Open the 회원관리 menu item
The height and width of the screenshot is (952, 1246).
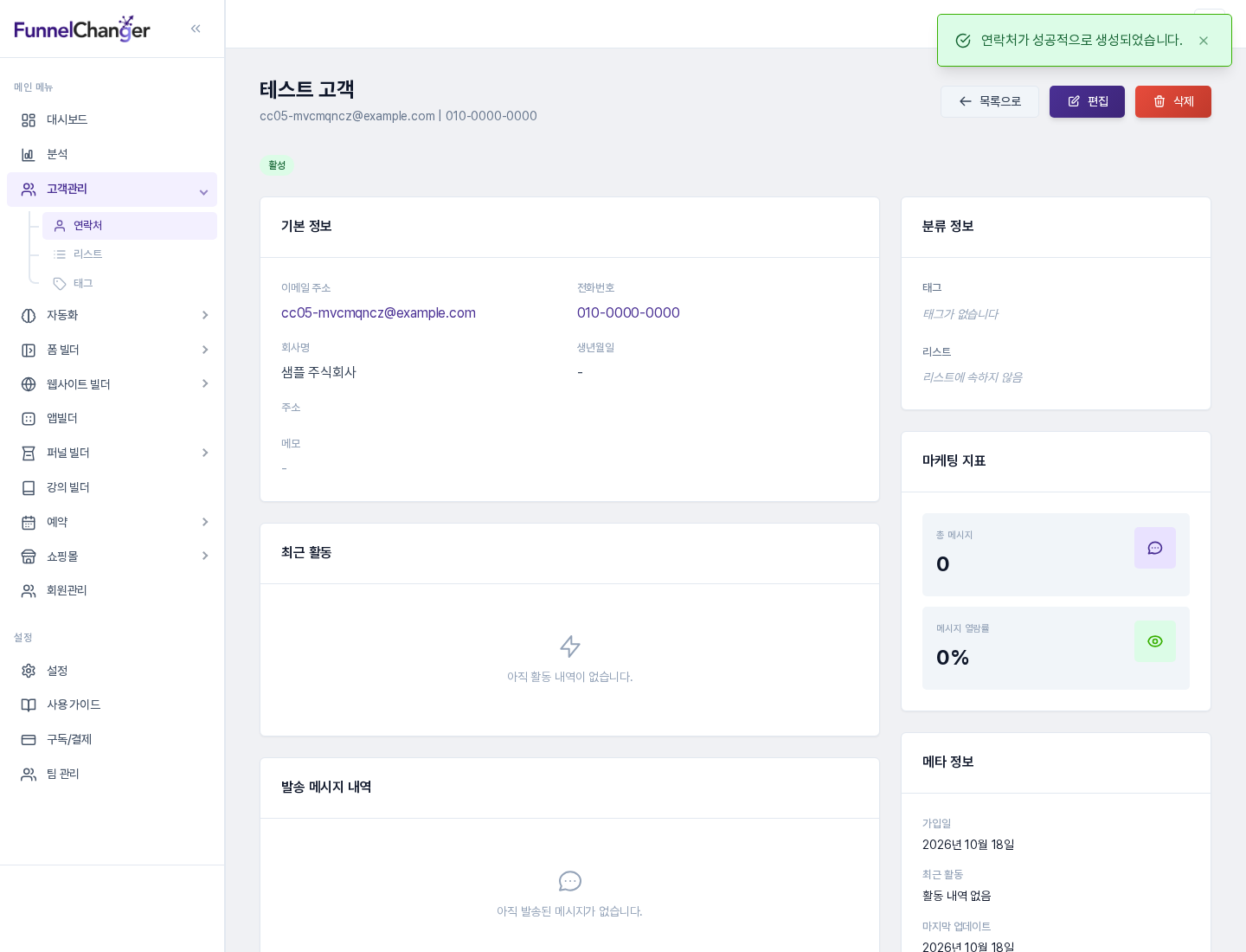coord(112,591)
